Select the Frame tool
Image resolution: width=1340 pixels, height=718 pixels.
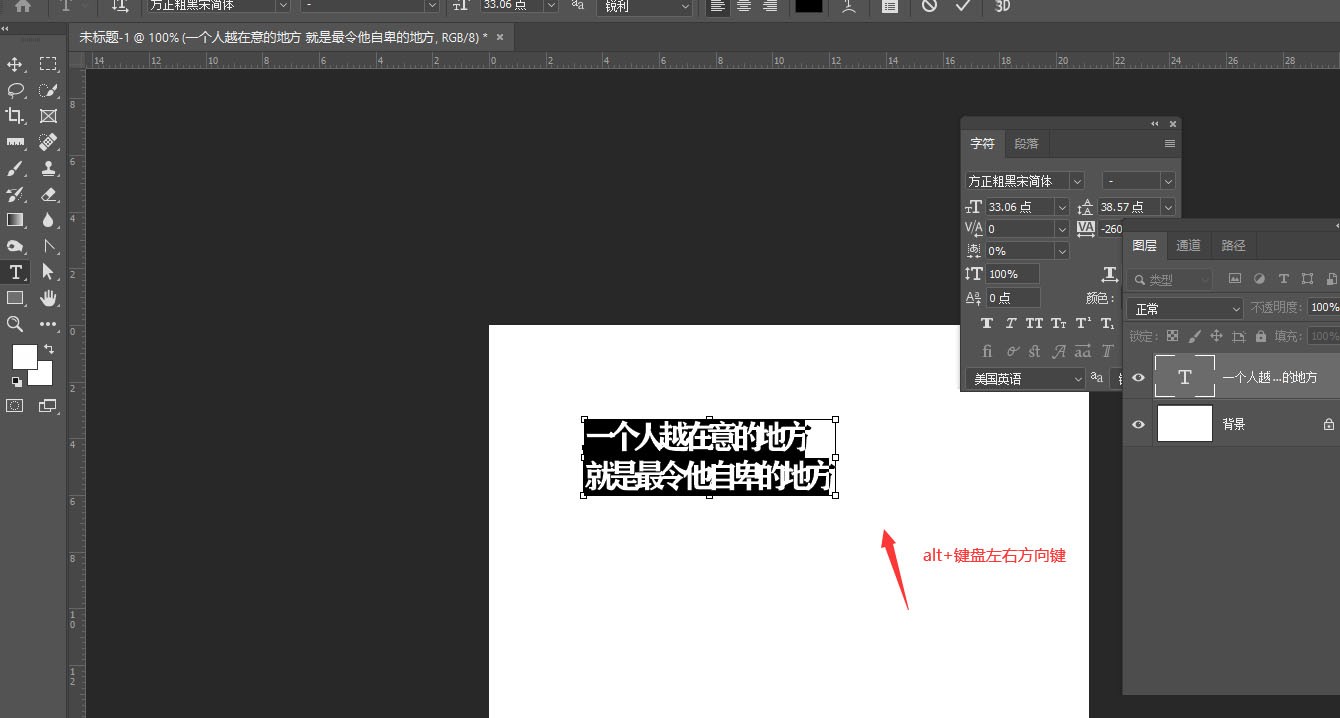(x=48, y=116)
